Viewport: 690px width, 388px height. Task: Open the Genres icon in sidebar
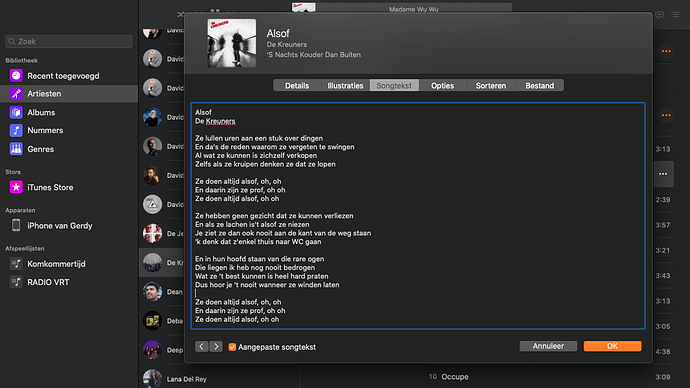(x=16, y=149)
